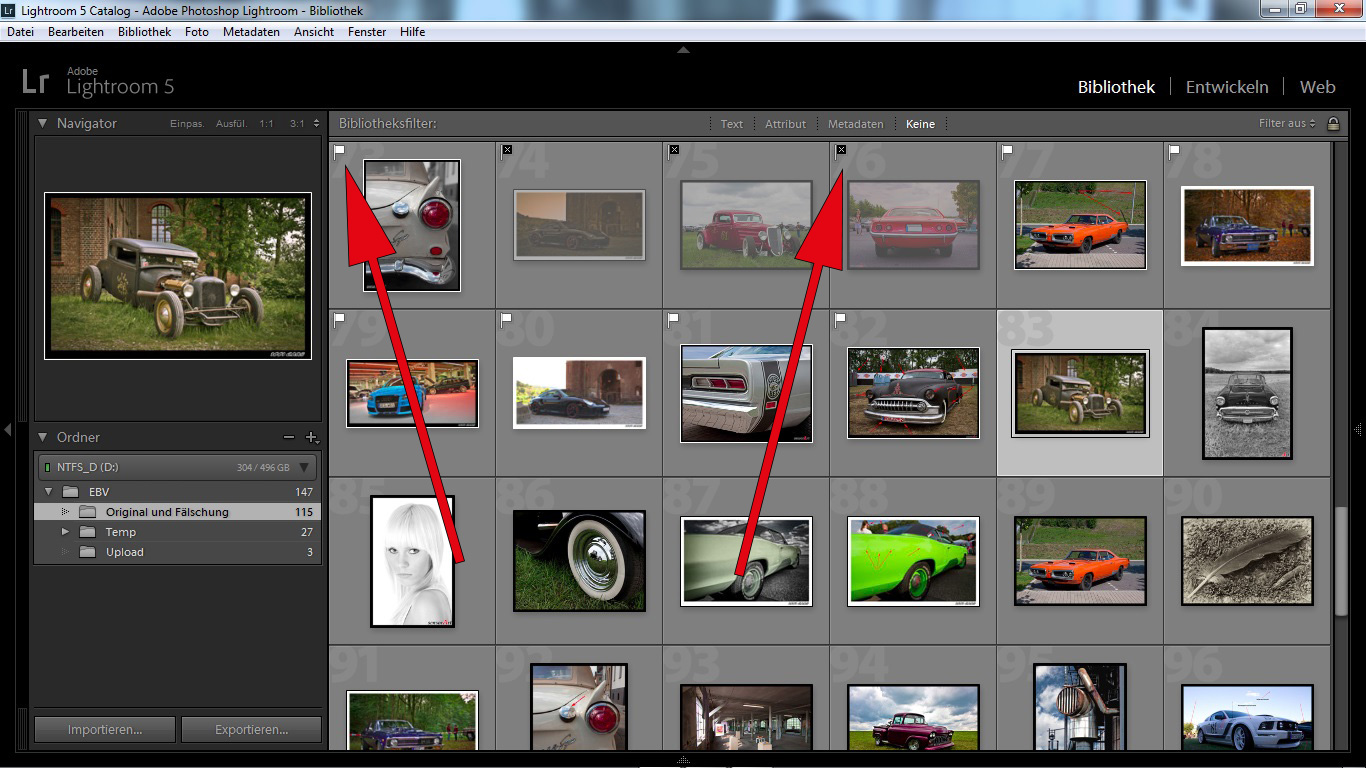The height and width of the screenshot is (768, 1366).
Task: Click the rejected flag on thumbnail 74
Action: (x=507, y=149)
